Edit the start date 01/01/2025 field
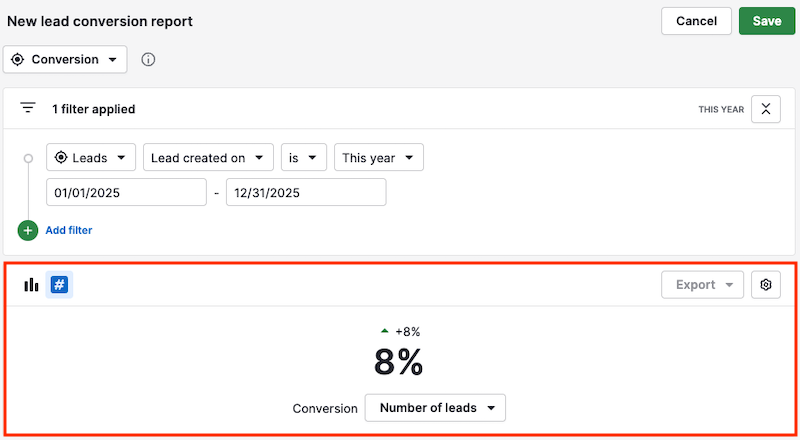This screenshot has height=440, width=800. (125, 192)
